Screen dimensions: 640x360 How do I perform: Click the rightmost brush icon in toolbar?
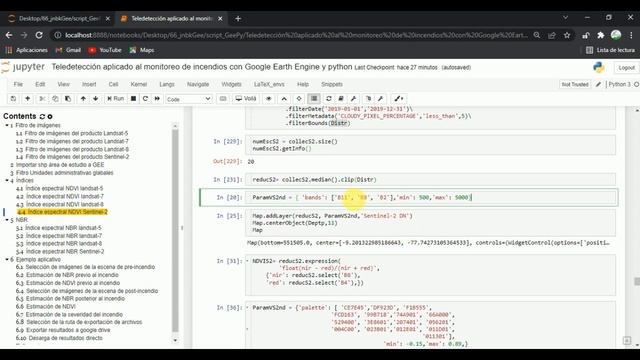[x=398, y=99]
